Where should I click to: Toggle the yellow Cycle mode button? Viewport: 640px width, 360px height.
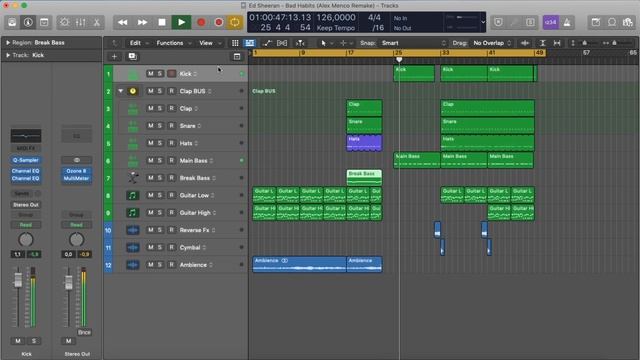(235, 22)
